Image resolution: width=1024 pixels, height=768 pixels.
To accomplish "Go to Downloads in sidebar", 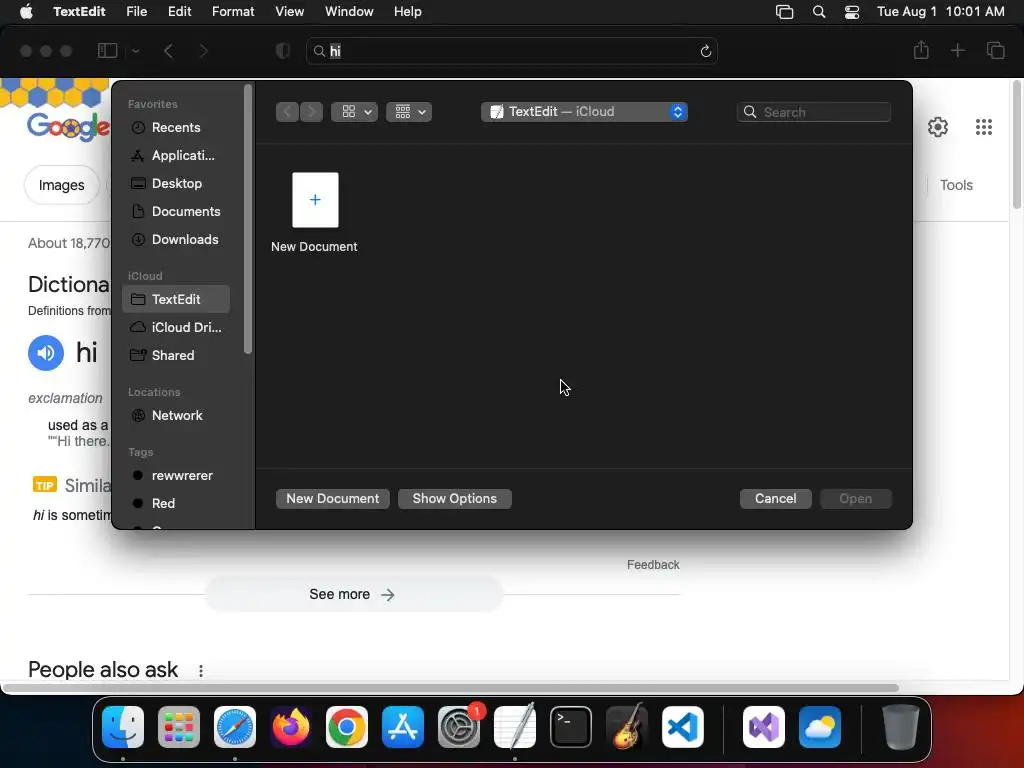I will tap(176, 240).
